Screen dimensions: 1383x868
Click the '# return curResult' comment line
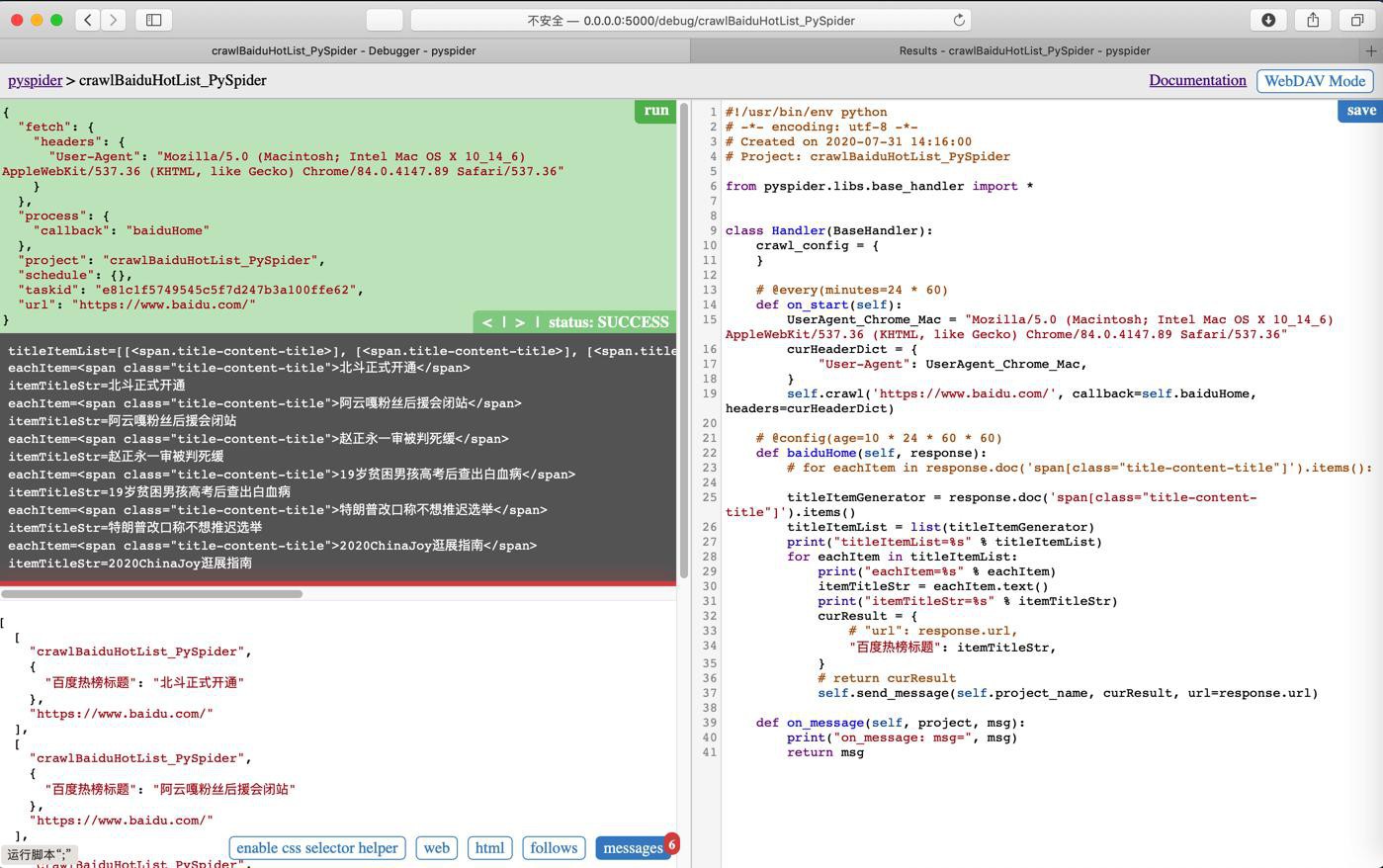[x=887, y=678]
